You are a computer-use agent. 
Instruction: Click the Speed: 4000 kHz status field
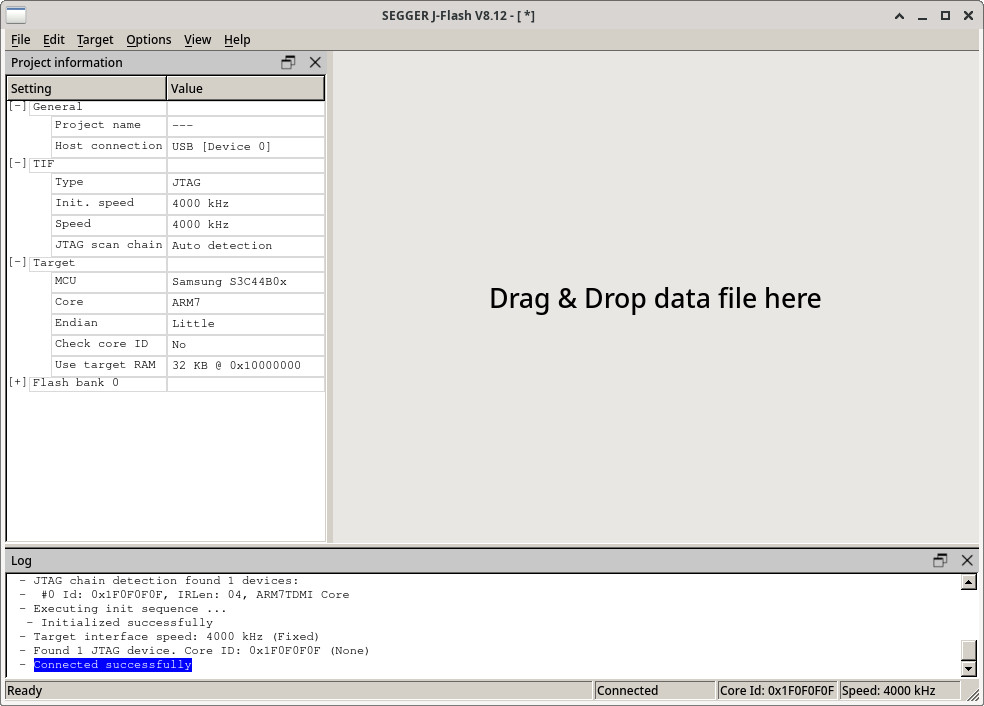click(x=899, y=691)
